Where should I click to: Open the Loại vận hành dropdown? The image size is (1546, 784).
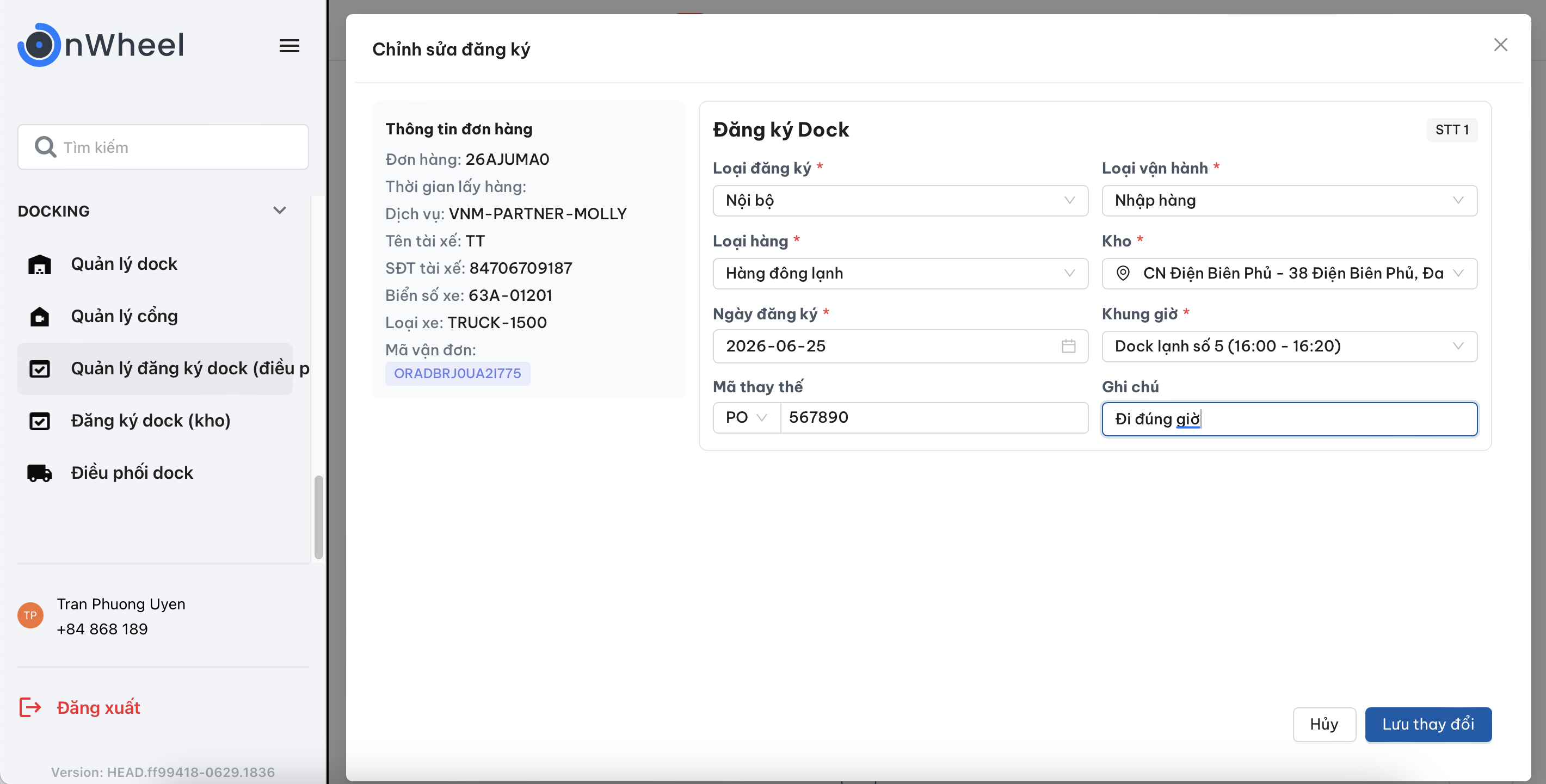1289,200
